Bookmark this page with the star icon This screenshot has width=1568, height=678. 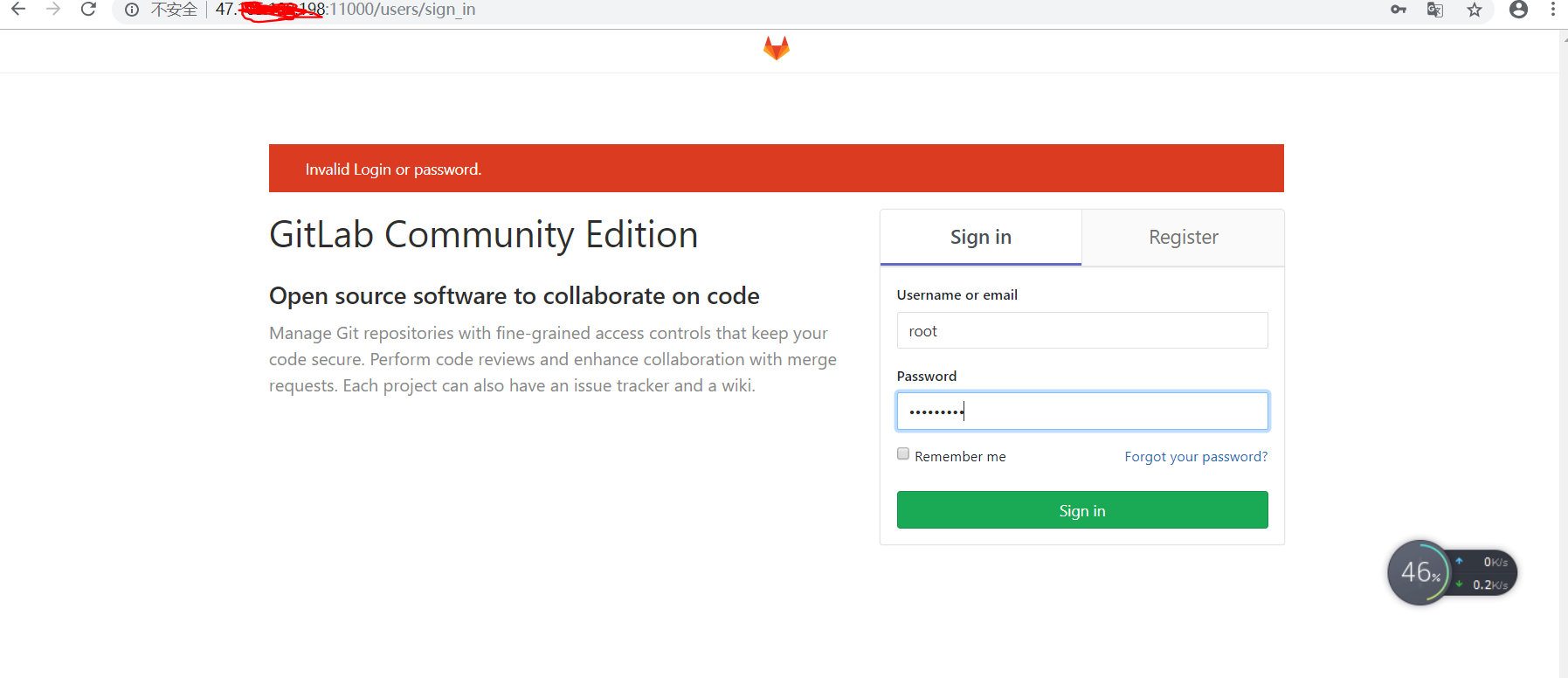pyautogui.click(x=1475, y=10)
